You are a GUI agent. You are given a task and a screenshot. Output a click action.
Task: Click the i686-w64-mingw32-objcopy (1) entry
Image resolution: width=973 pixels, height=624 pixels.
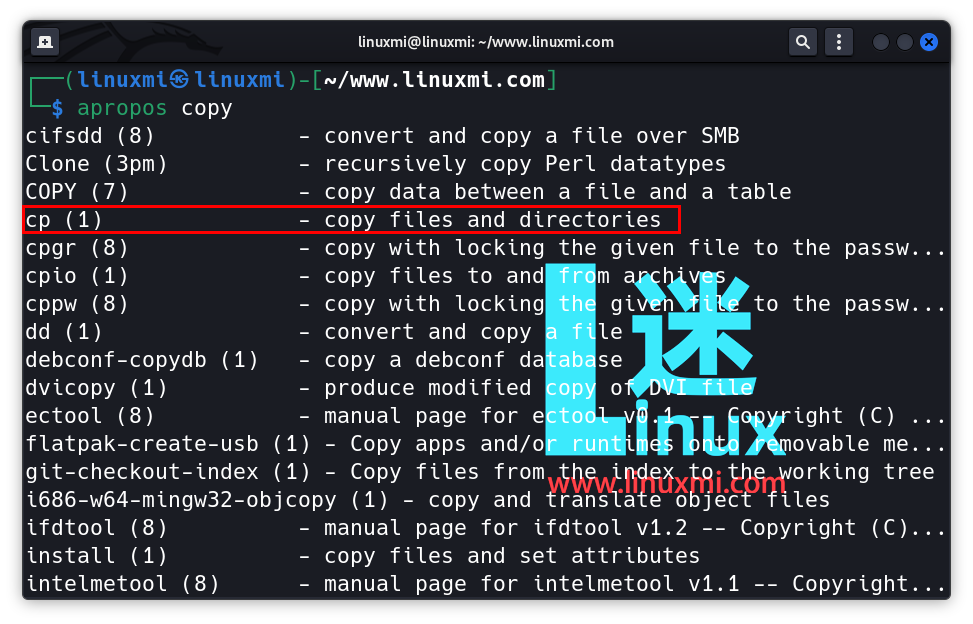click(x=207, y=500)
